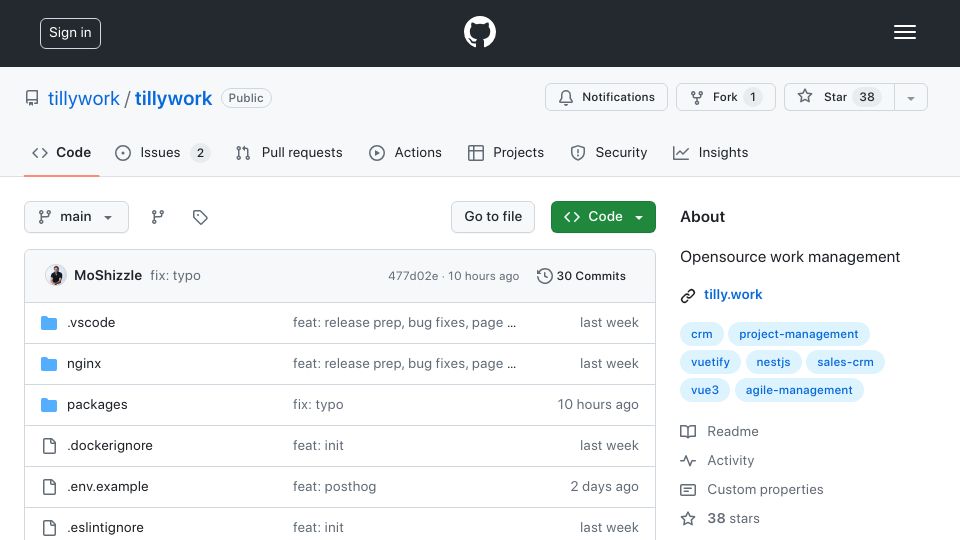The height and width of the screenshot is (540, 960).
Task: Open the .vscode folder
Action: point(91,323)
